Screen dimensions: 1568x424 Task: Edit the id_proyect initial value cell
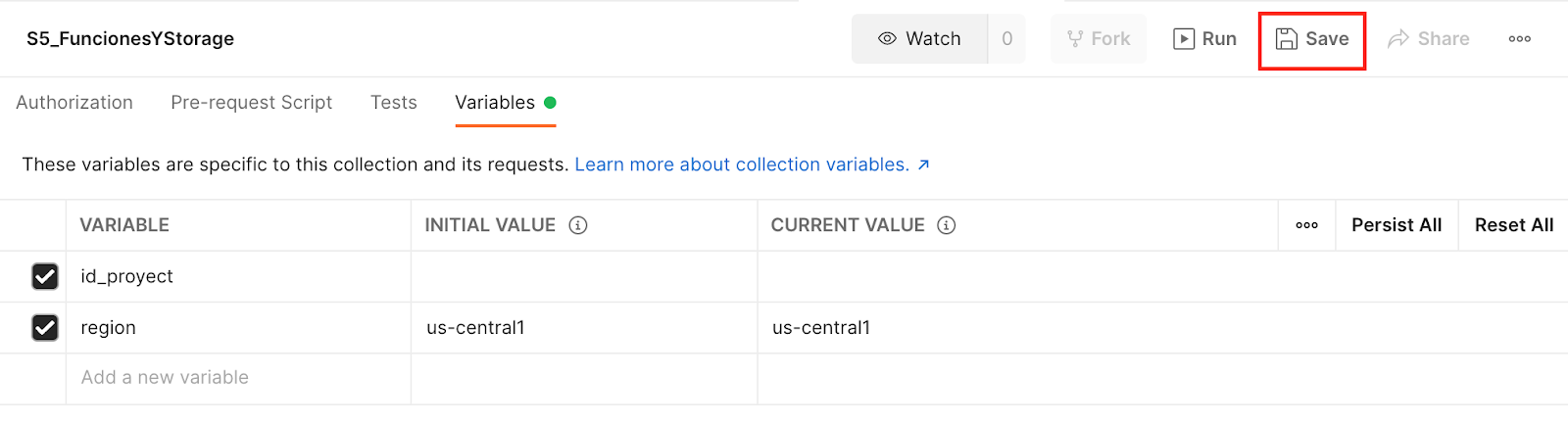point(584,276)
